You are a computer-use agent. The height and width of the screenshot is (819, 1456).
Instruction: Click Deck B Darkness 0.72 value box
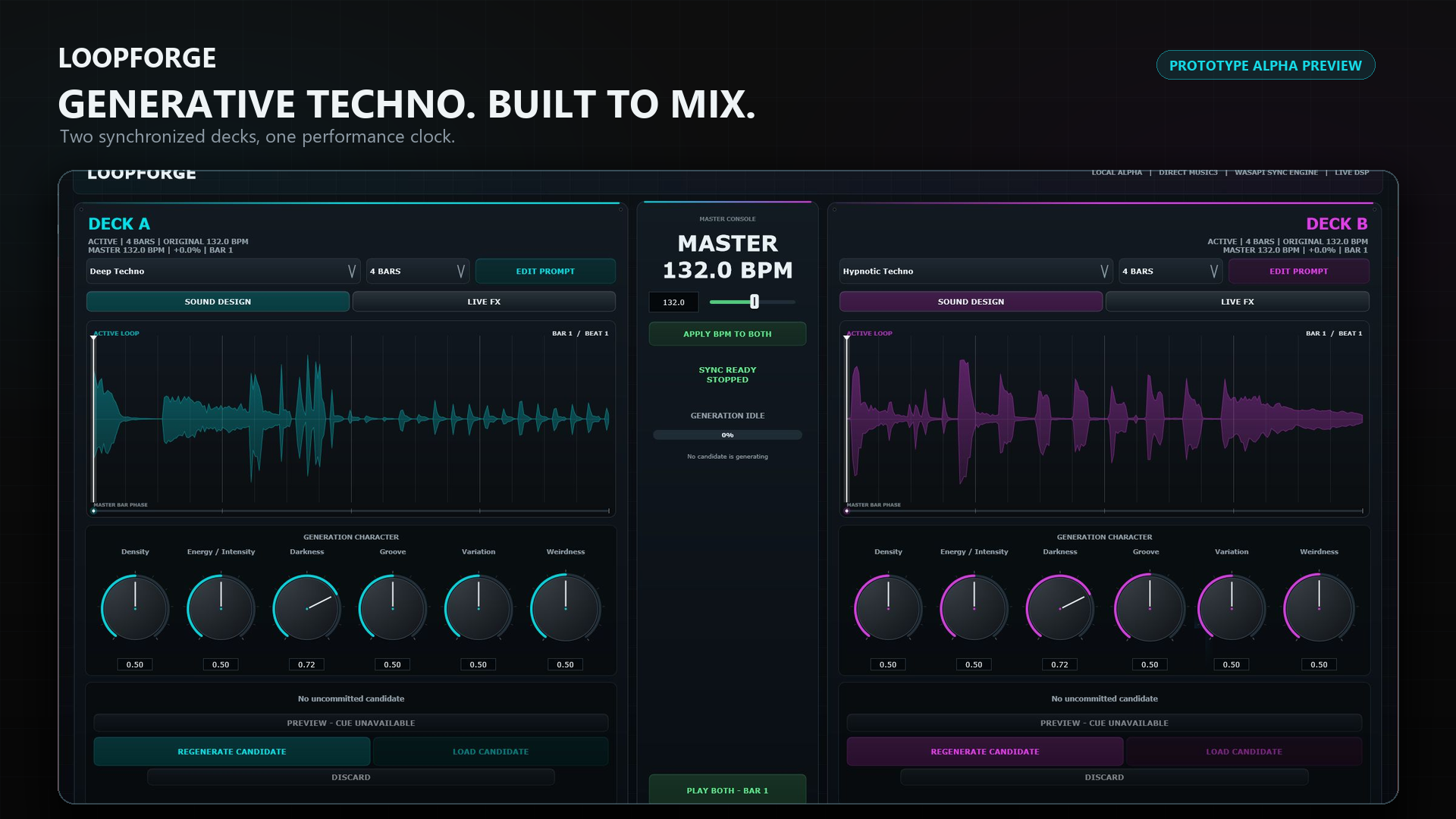[1059, 664]
